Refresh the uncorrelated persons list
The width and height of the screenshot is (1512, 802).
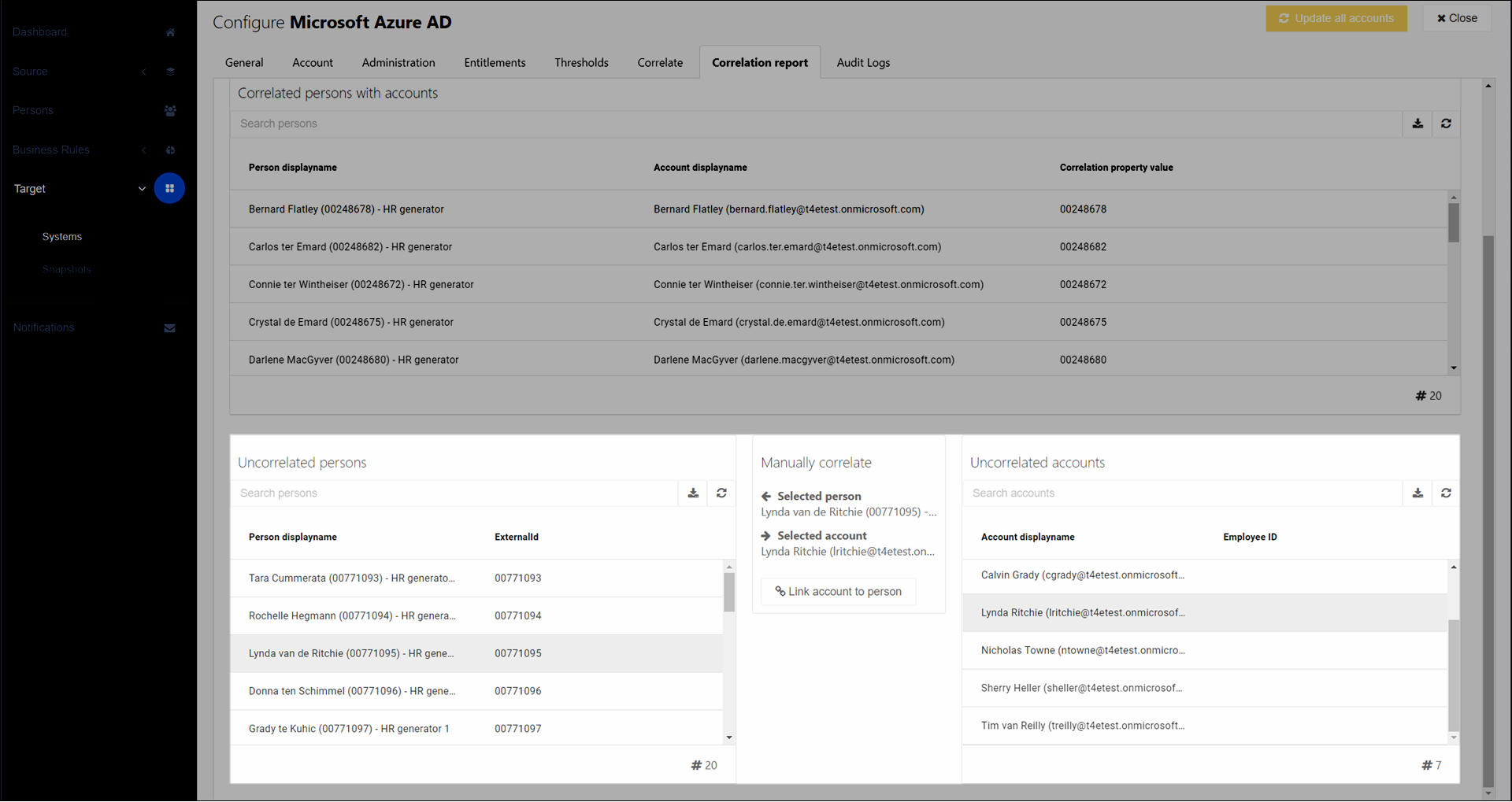(721, 493)
